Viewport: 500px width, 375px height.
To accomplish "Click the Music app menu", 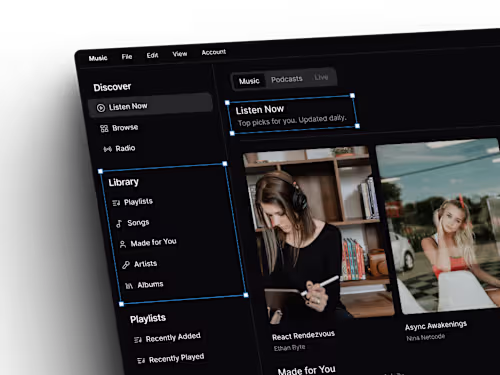I will pyautogui.click(x=98, y=58).
